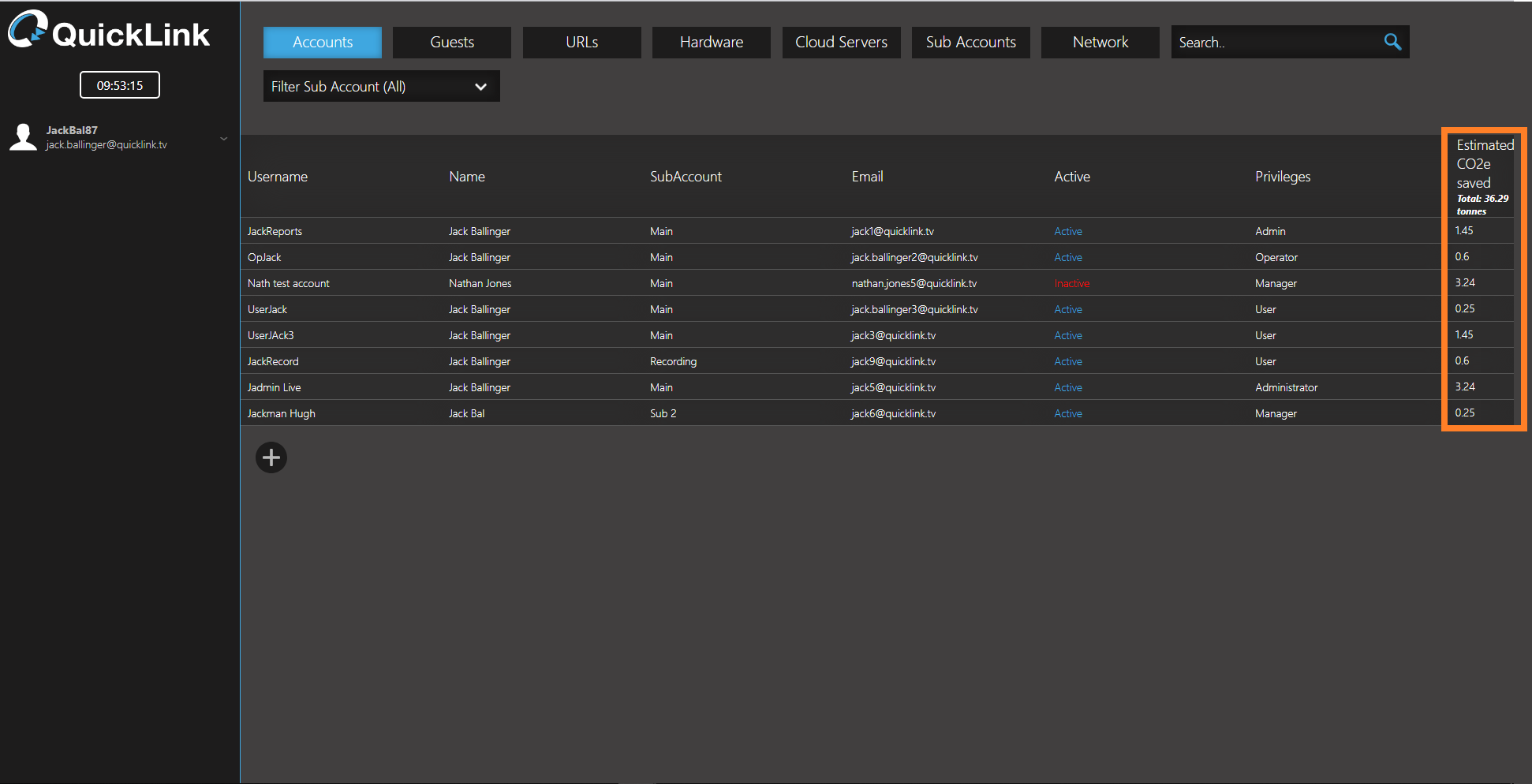Open the URLs tab

(x=581, y=43)
